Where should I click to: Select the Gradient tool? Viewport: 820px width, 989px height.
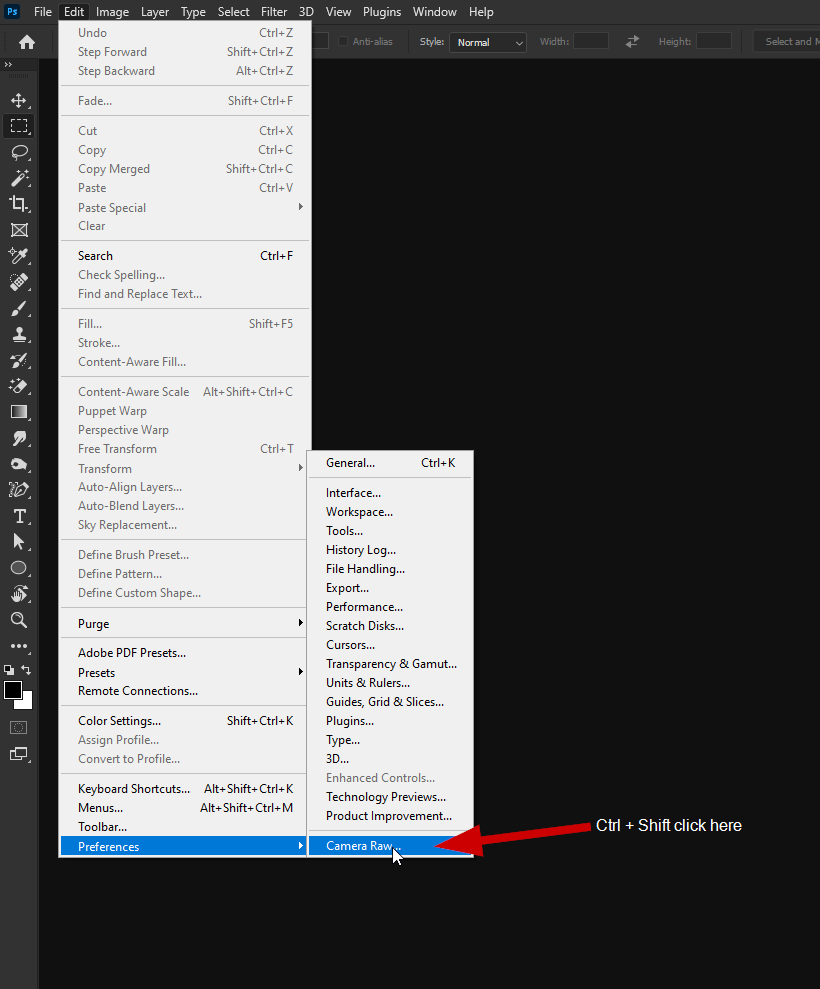[x=19, y=411]
